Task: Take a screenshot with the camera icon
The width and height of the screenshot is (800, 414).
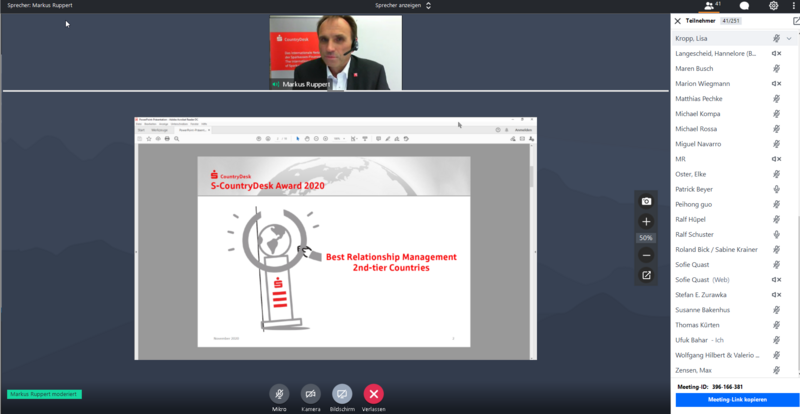Action: point(646,201)
